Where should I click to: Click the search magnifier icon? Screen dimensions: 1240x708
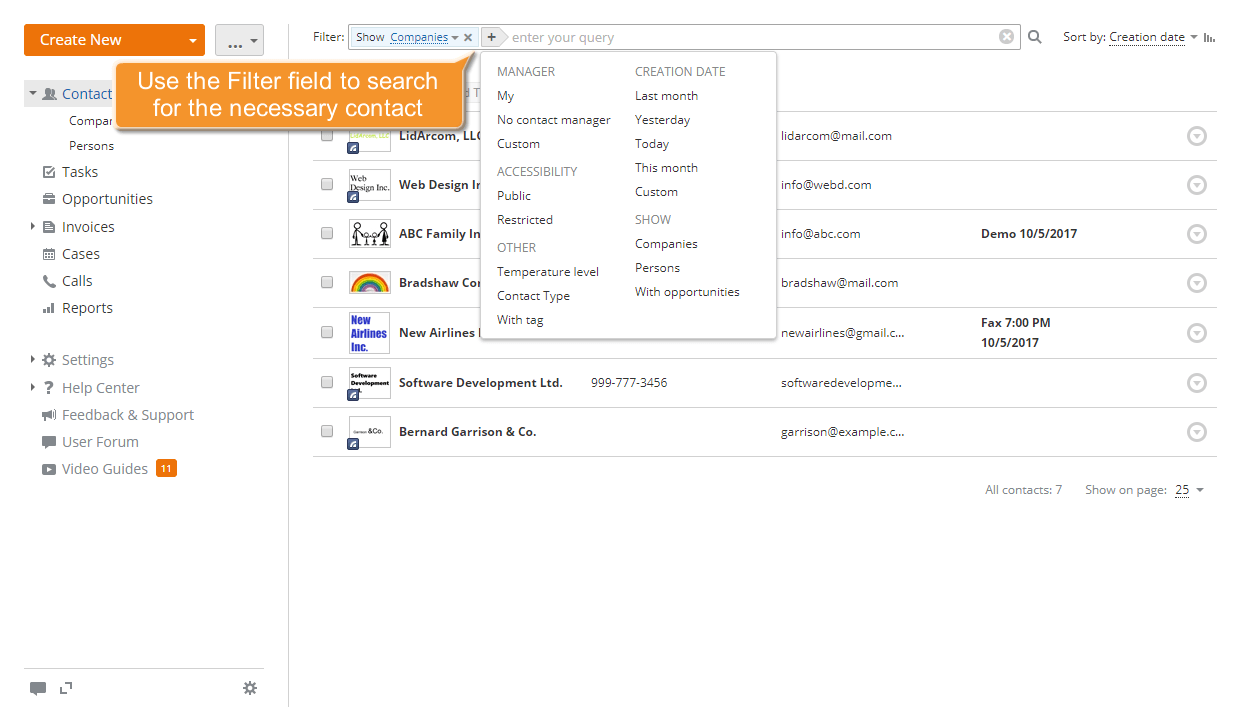[1034, 36]
